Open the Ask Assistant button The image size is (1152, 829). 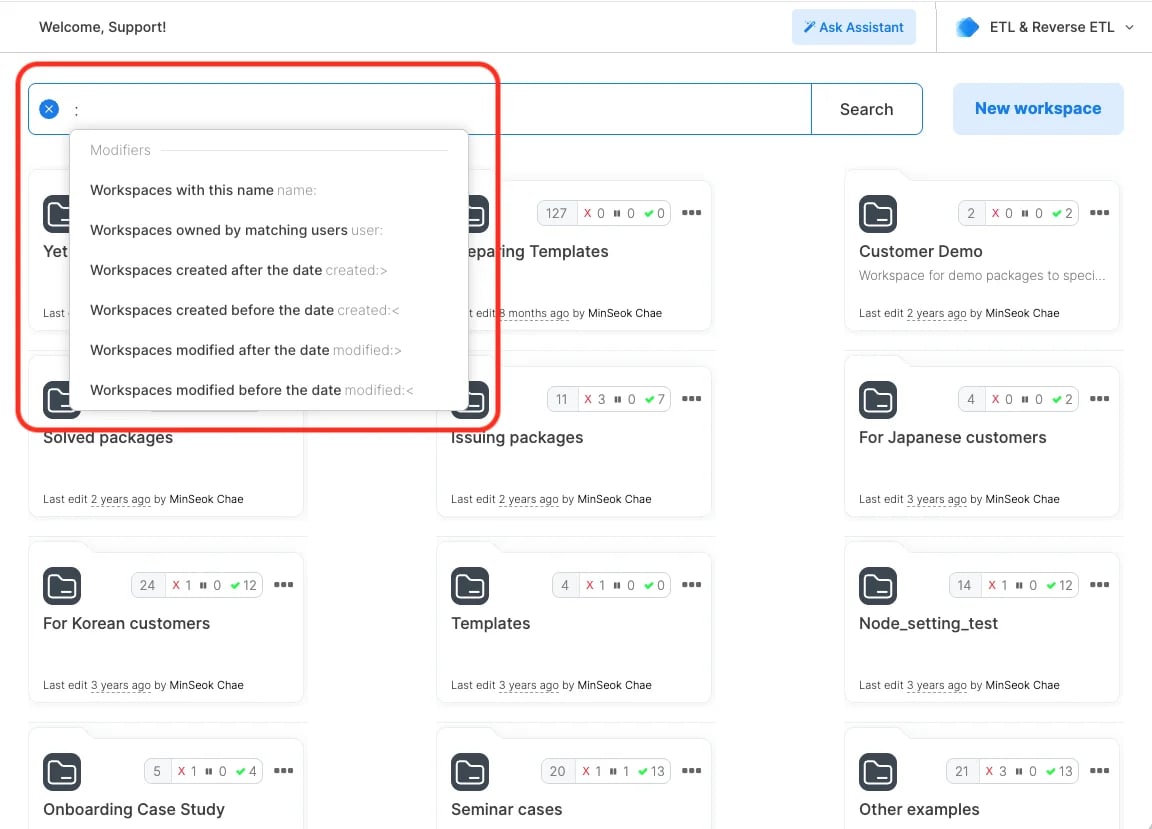click(854, 27)
